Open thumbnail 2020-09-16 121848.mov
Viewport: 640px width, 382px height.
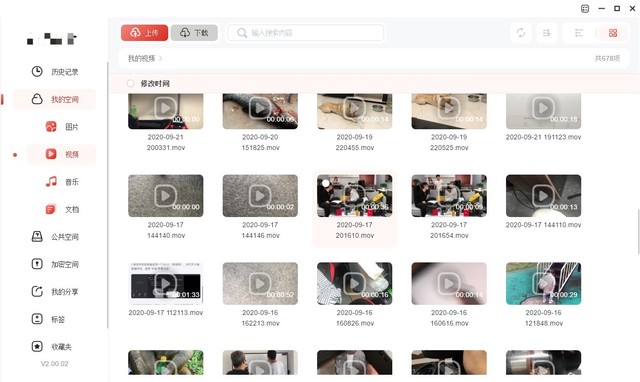(543, 283)
